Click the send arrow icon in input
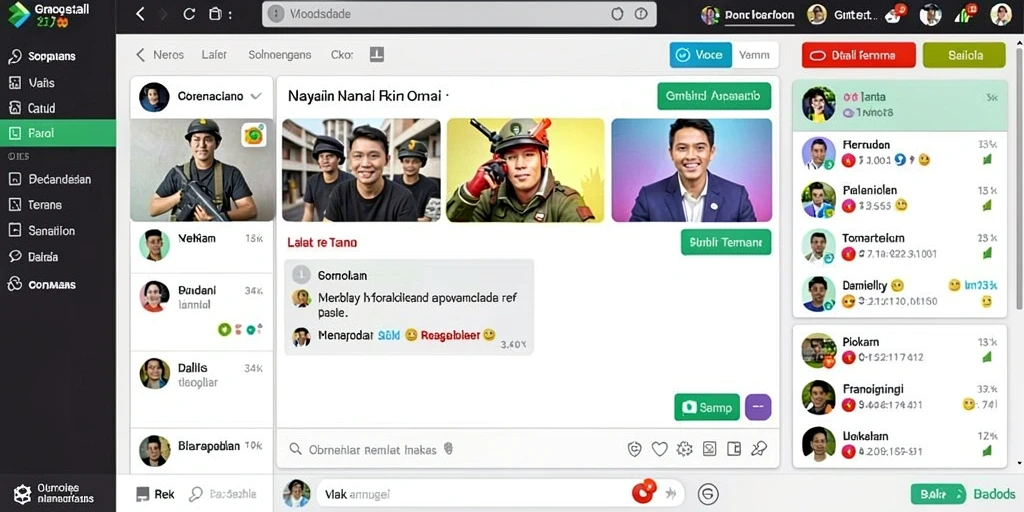Image resolution: width=1024 pixels, height=512 pixels. tap(670, 494)
